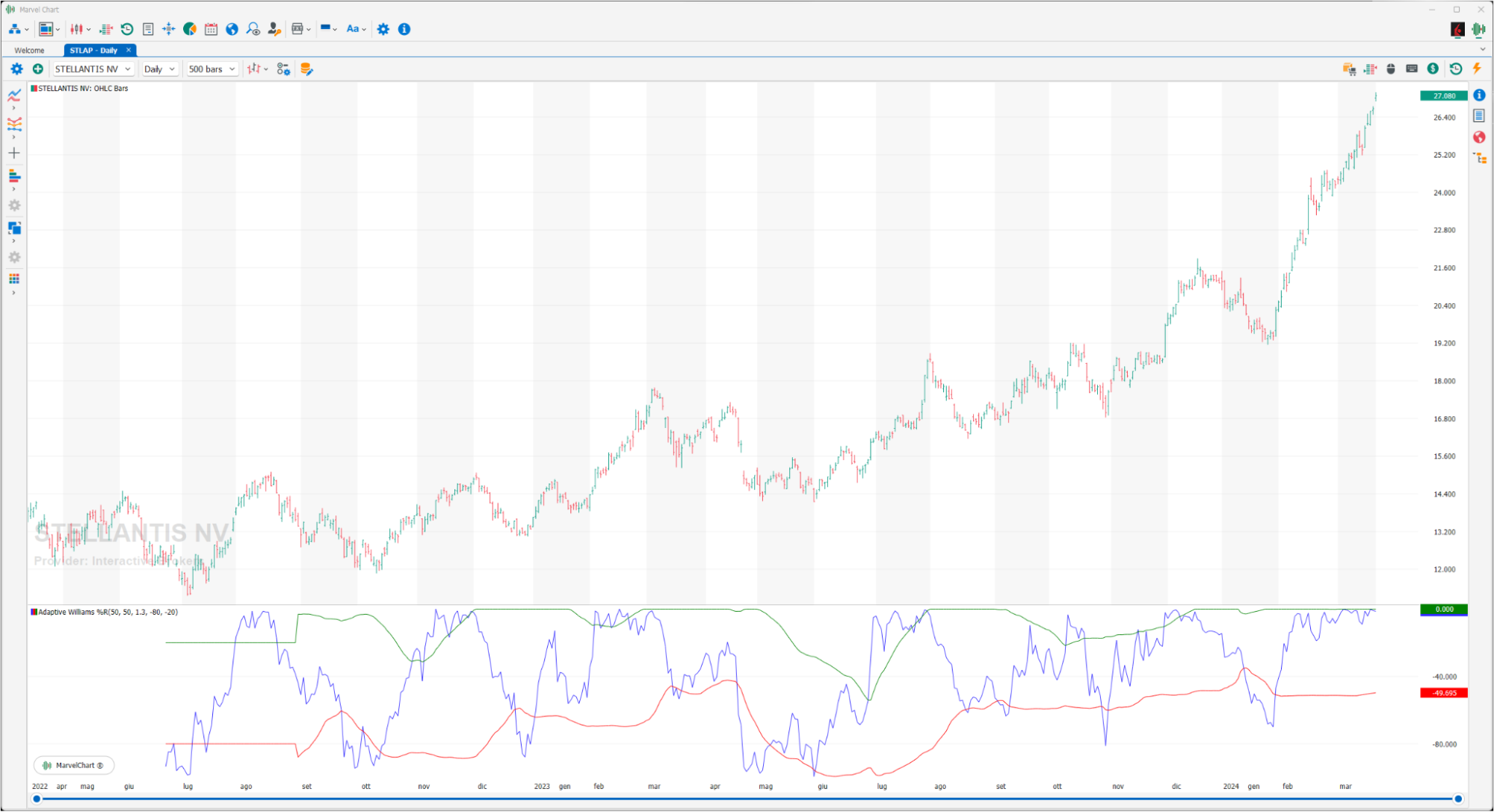Open the document list icon on right sidebar
The image size is (1494, 812).
coord(1479,116)
